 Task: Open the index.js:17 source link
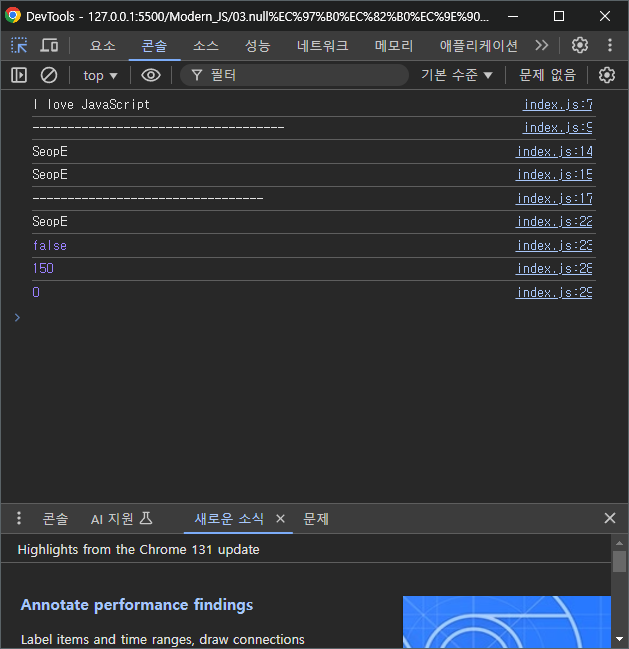(555, 199)
